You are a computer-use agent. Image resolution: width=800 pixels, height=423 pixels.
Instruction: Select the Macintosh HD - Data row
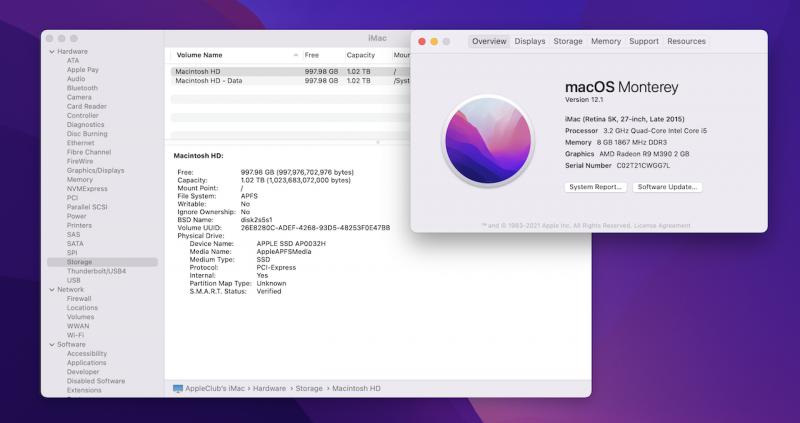(291, 81)
